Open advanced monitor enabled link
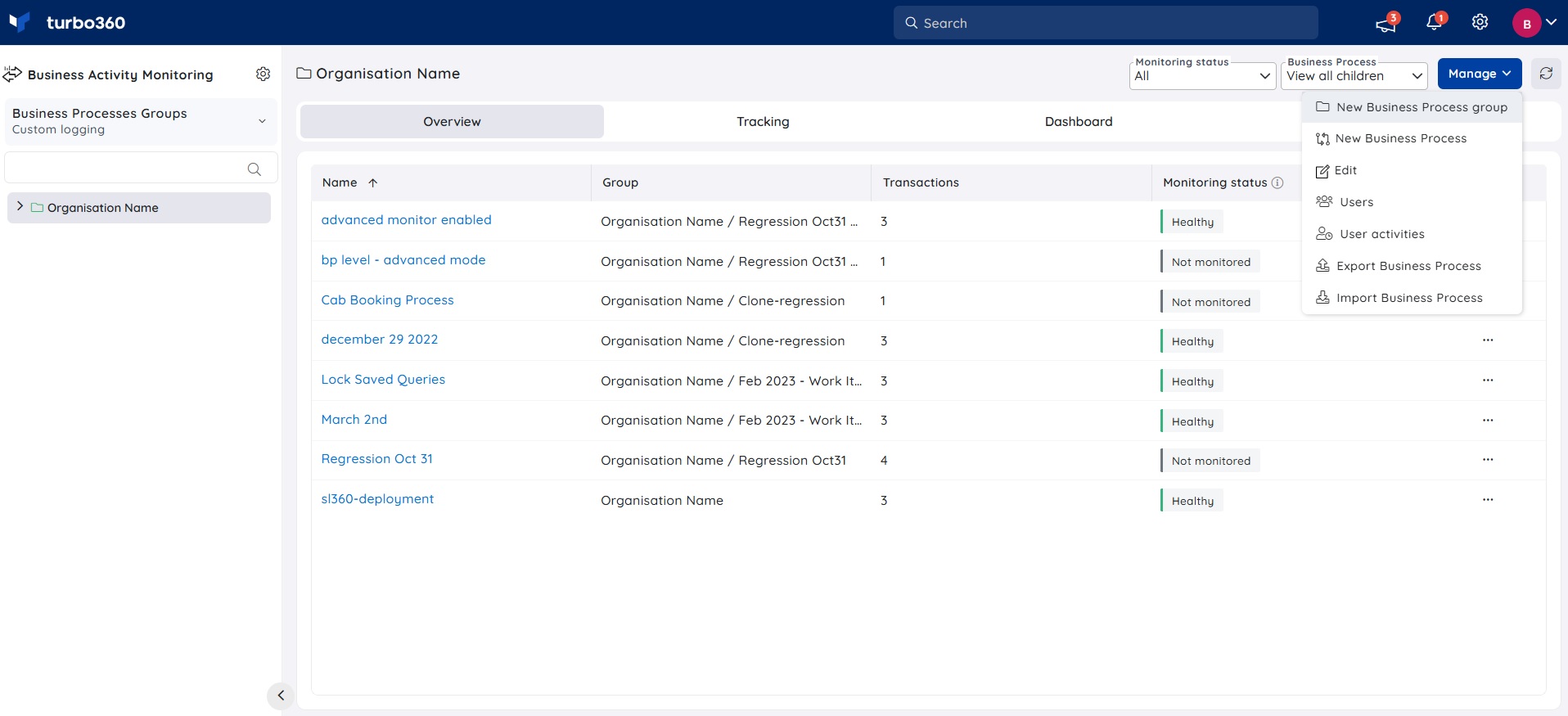The image size is (1568, 716). click(406, 220)
